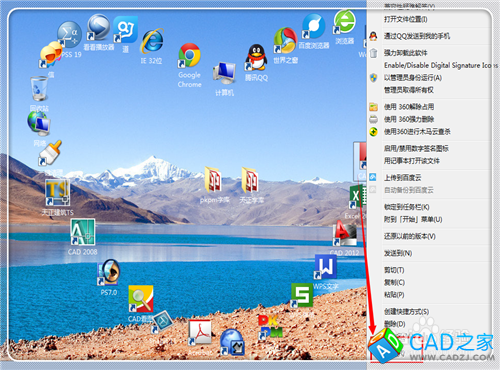Choose 剪切(T) from context menu
The image size is (500, 370).
[x=394, y=270]
